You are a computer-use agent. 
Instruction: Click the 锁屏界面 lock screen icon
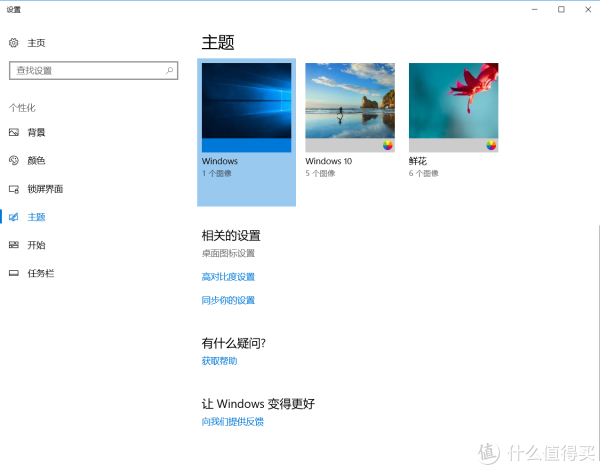(x=14, y=189)
